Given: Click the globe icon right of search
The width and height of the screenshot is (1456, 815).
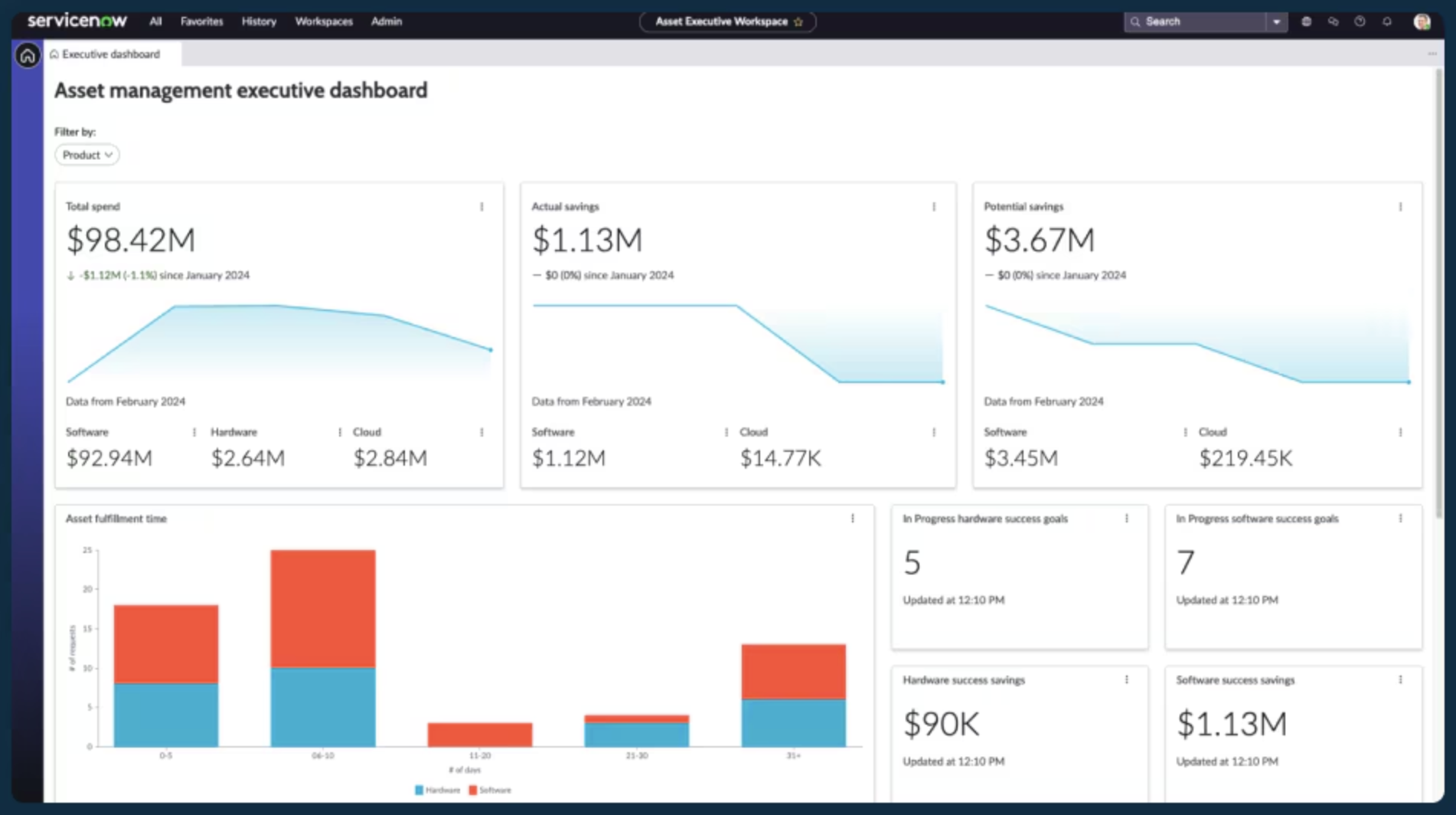Looking at the screenshot, I should [x=1306, y=21].
